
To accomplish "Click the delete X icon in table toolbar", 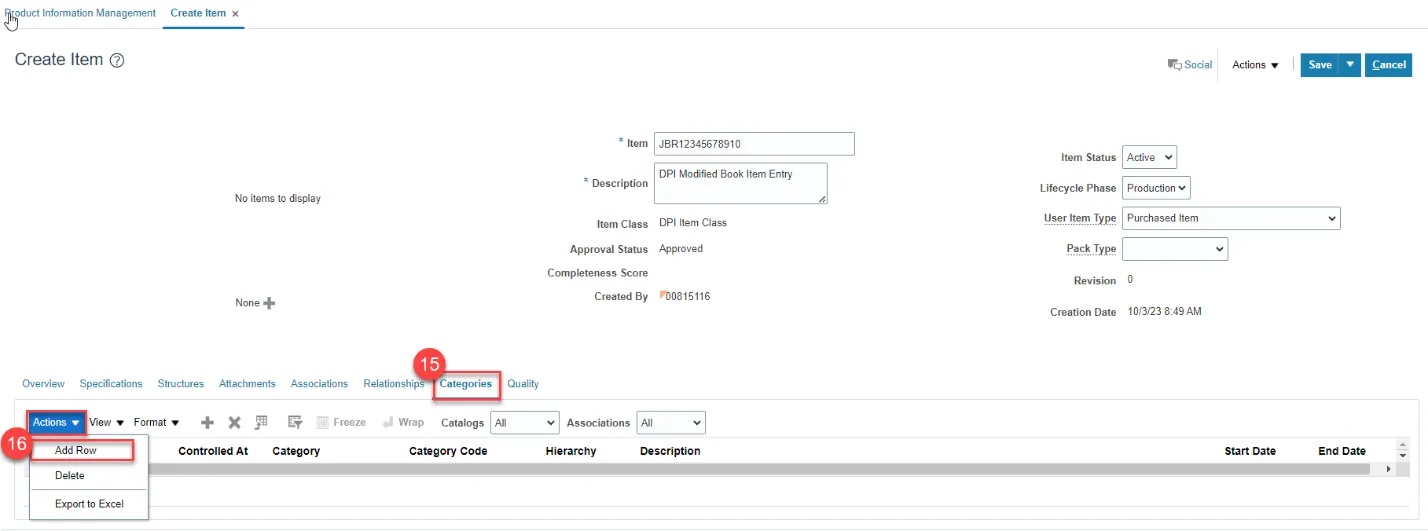I will (235, 423).
